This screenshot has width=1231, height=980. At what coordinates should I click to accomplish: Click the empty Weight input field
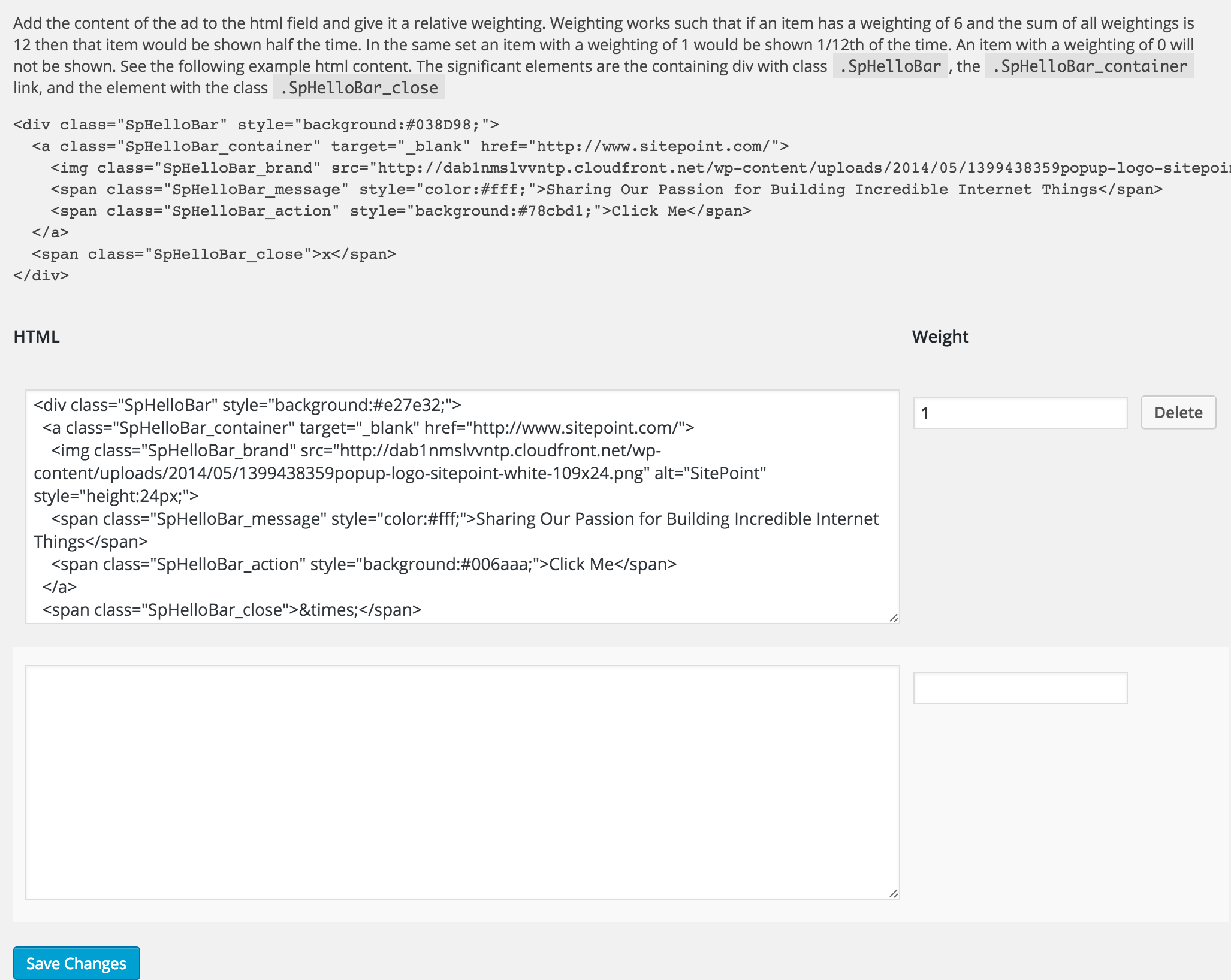coord(1020,688)
